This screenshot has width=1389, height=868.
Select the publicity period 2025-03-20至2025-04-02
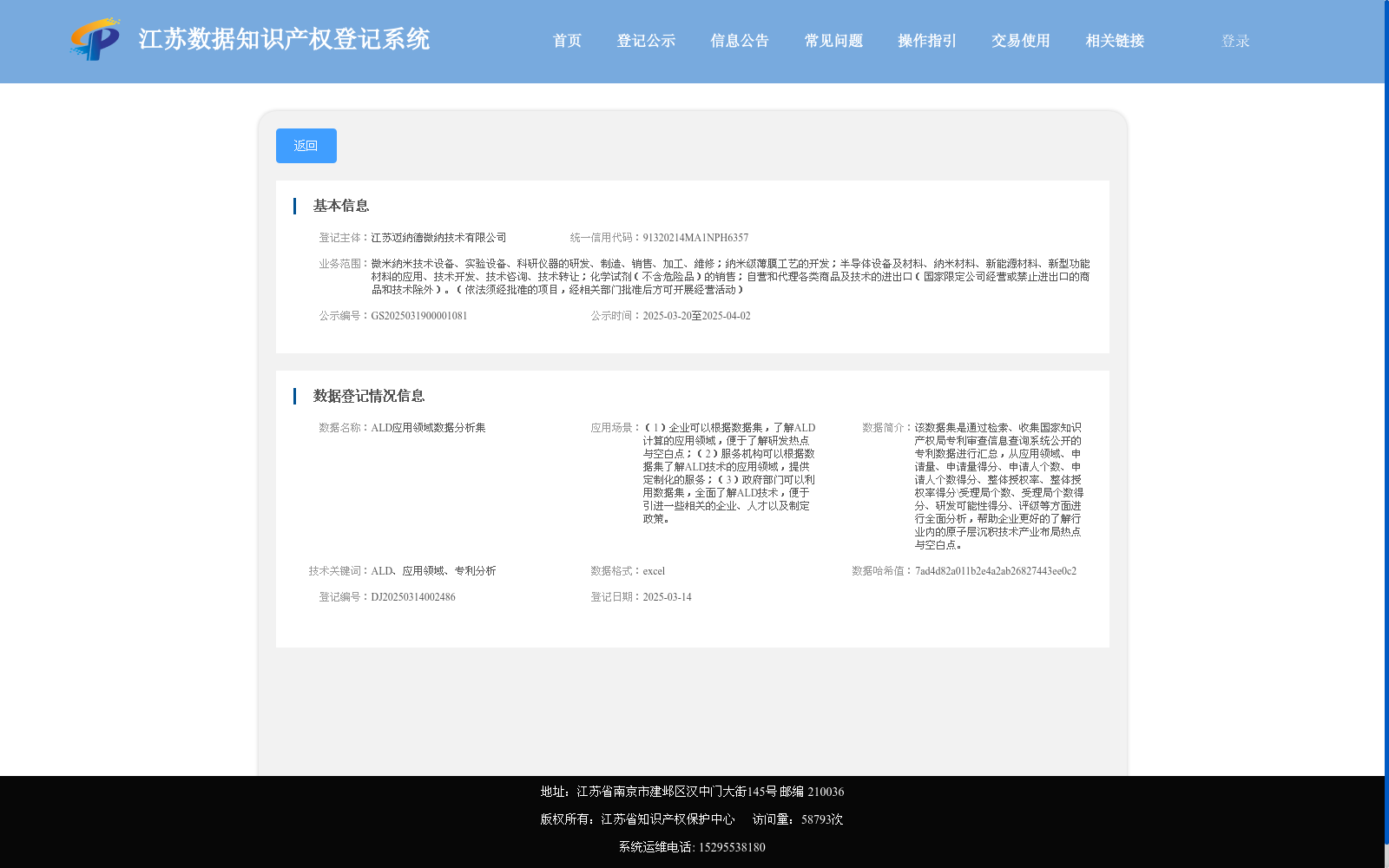[696, 316]
